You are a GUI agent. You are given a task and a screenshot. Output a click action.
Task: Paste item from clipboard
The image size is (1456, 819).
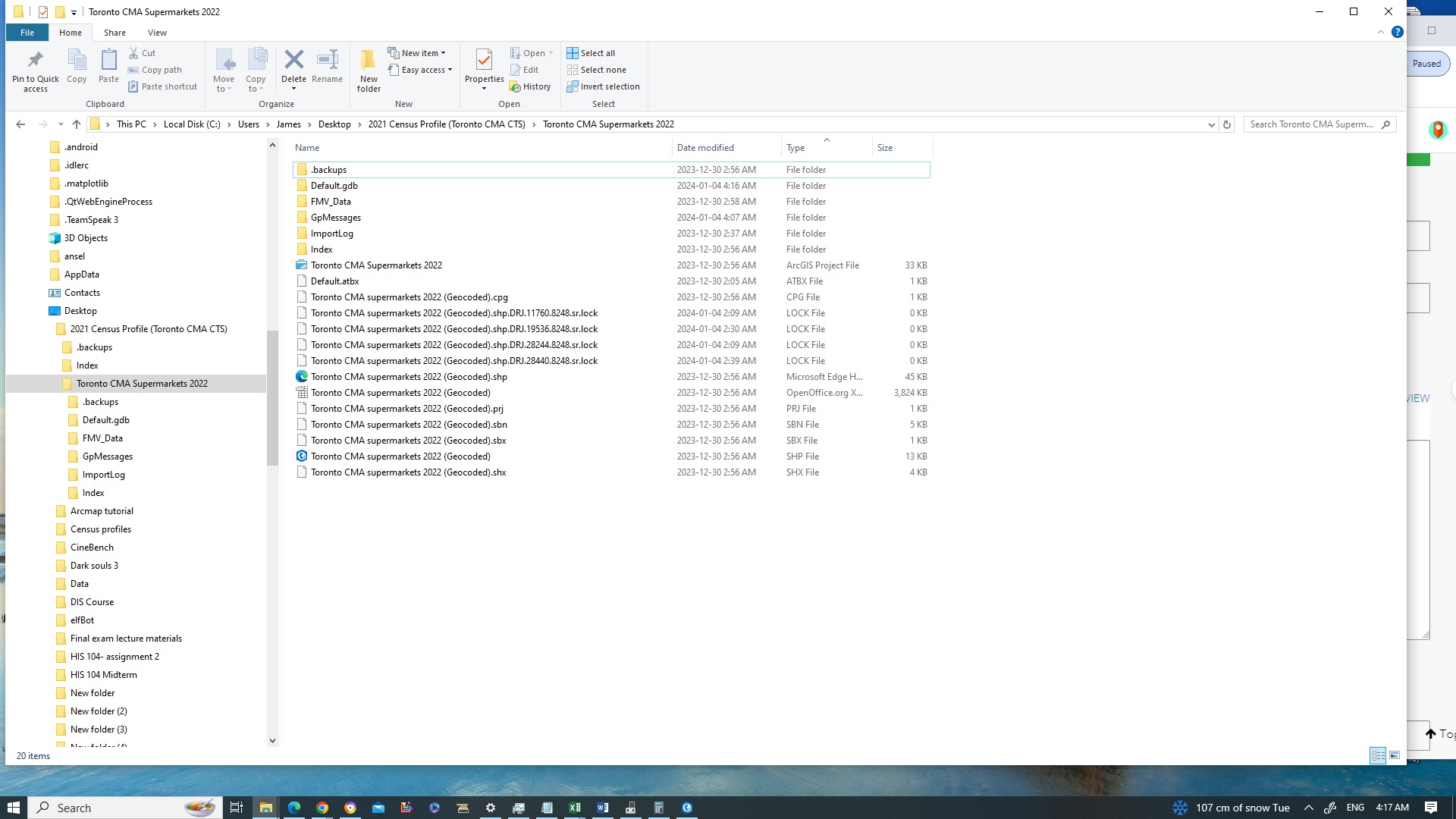click(x=108, y=67)
